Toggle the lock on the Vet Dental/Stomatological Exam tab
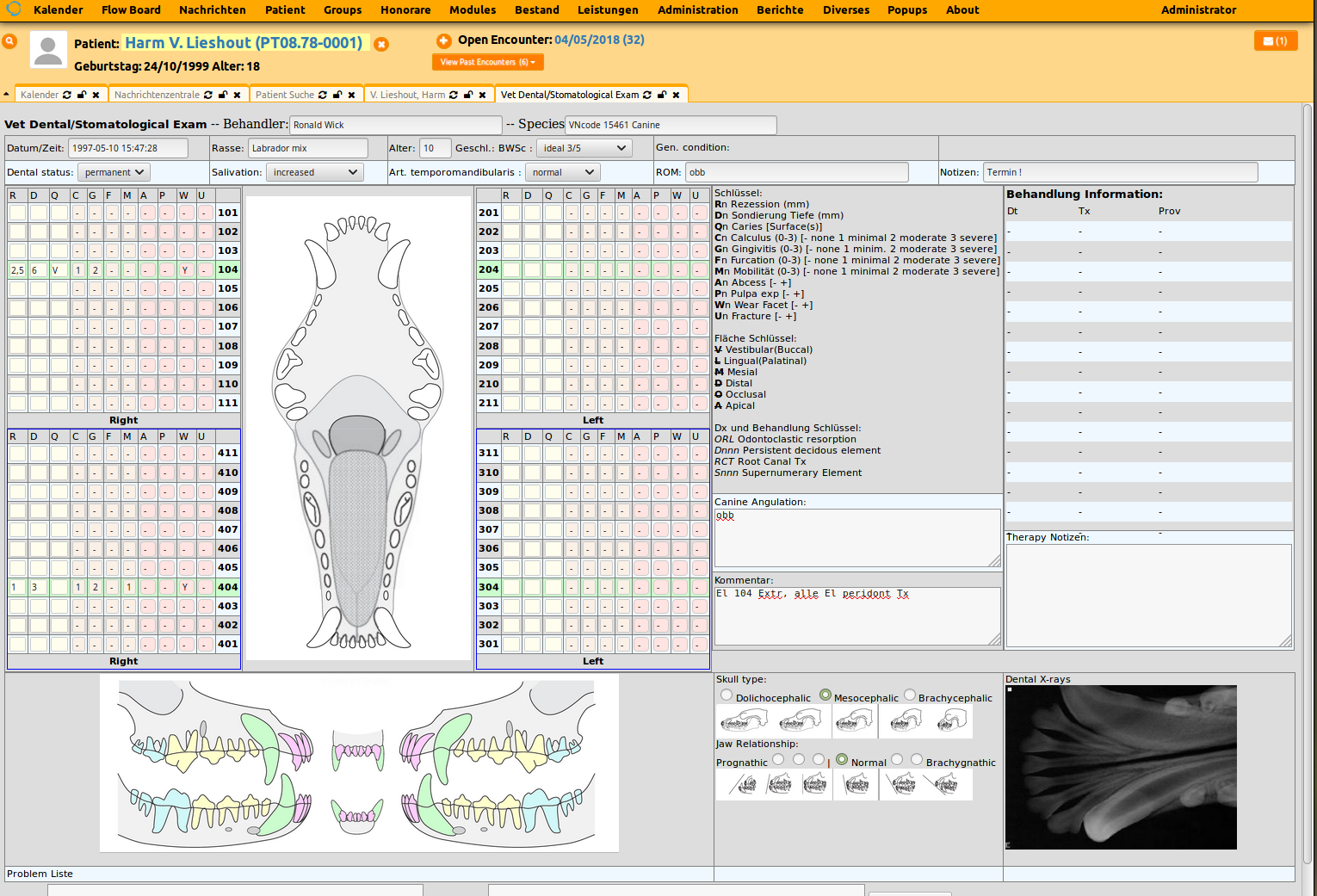The image size is (1317, 896). (x=662, y=95)
